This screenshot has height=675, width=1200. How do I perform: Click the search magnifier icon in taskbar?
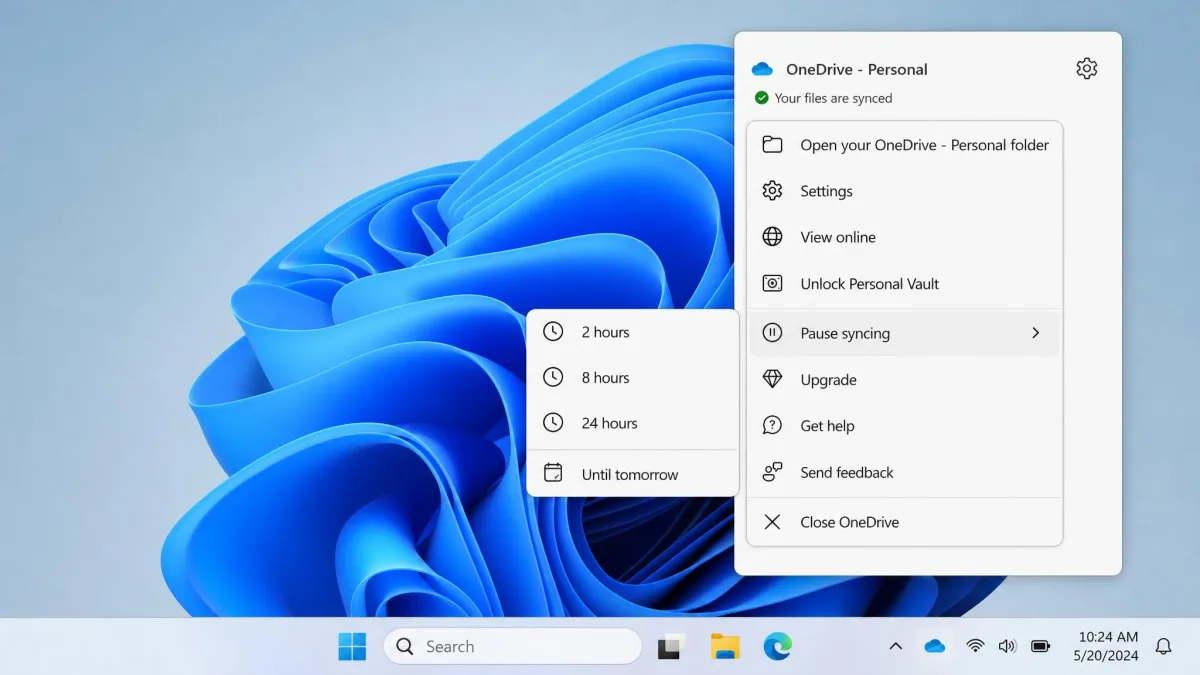click(x=405, y=646)
